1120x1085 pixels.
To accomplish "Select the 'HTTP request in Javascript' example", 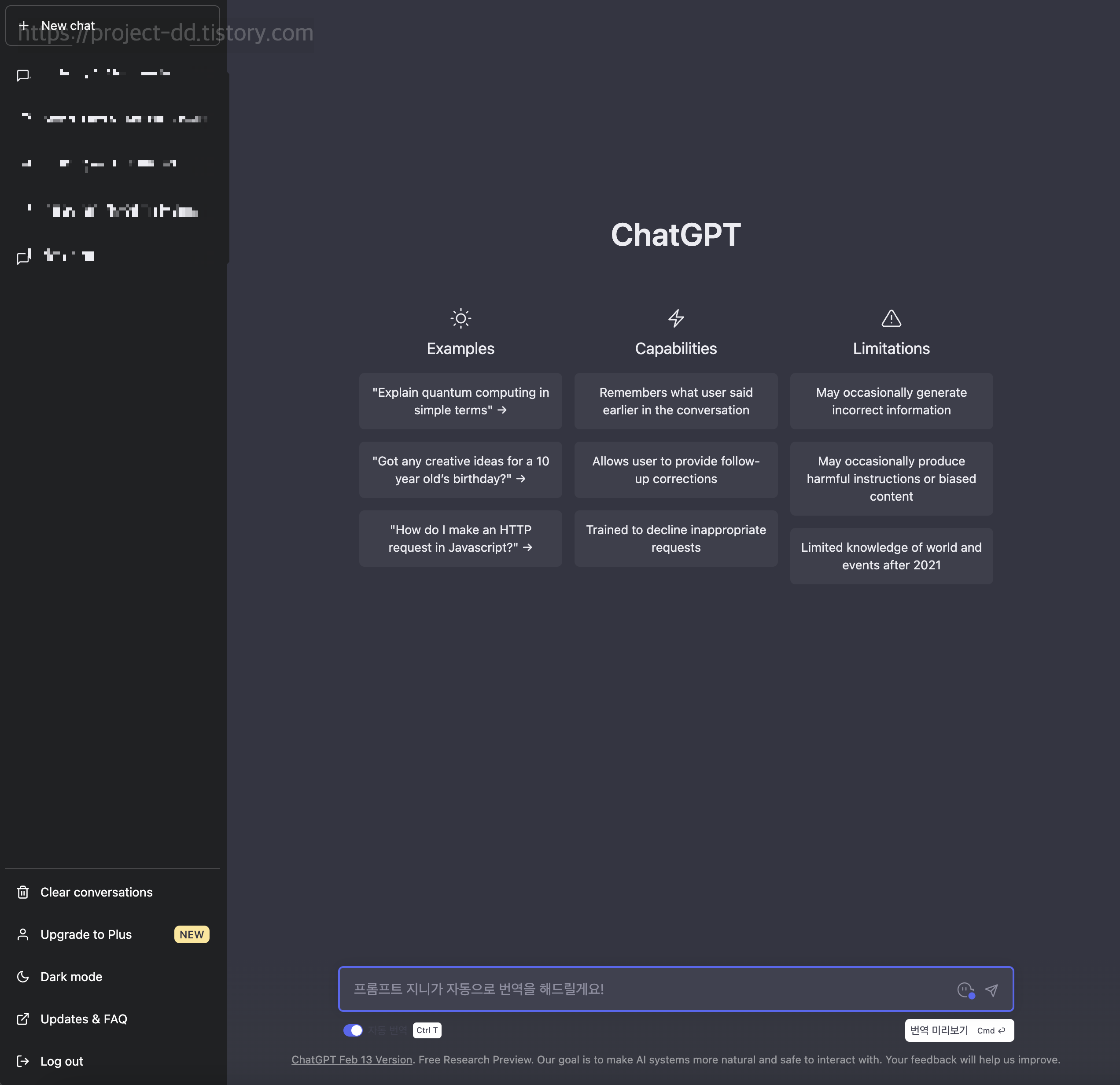I will (x=460, y=538).
